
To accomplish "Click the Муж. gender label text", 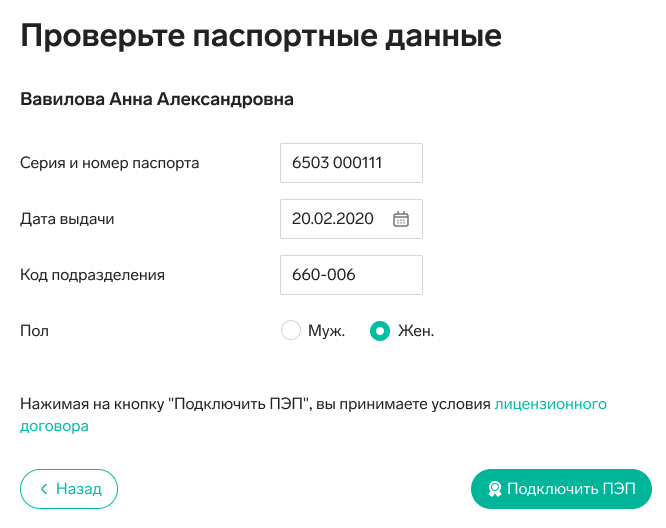I will click(326, 330).
